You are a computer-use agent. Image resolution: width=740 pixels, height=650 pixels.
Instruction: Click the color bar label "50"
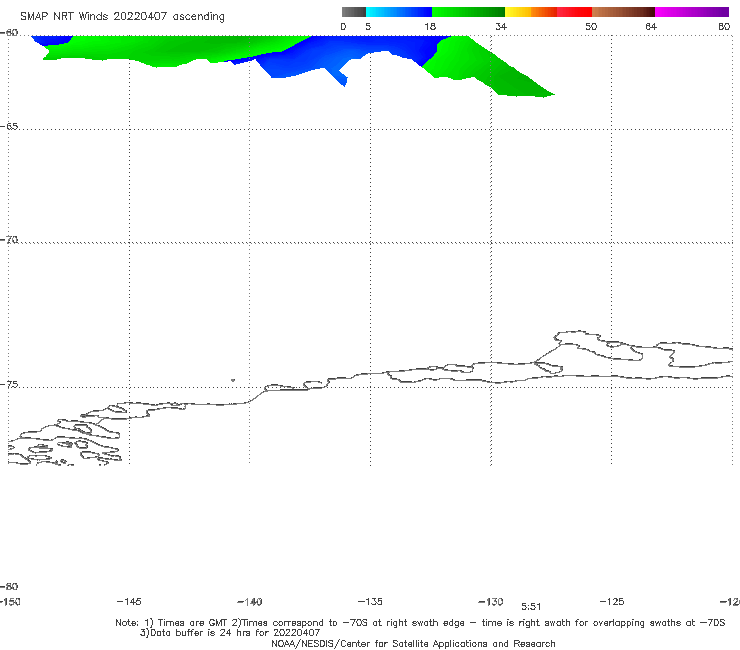[591, 26]
